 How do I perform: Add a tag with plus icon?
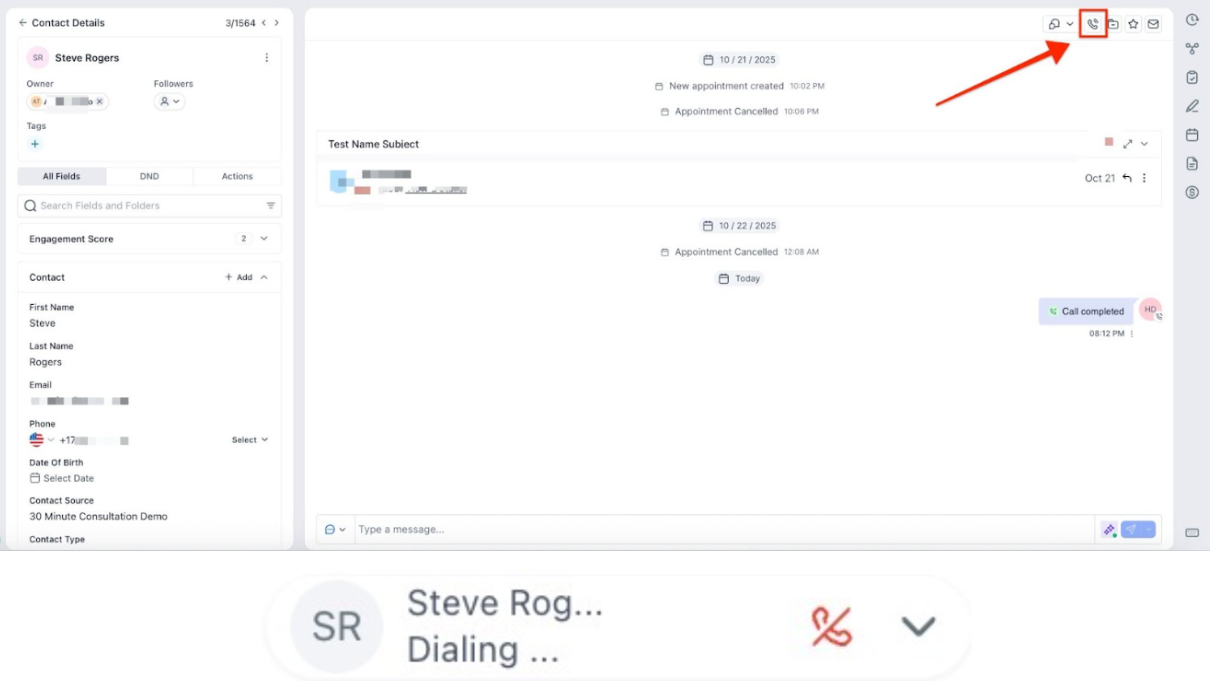35,144
